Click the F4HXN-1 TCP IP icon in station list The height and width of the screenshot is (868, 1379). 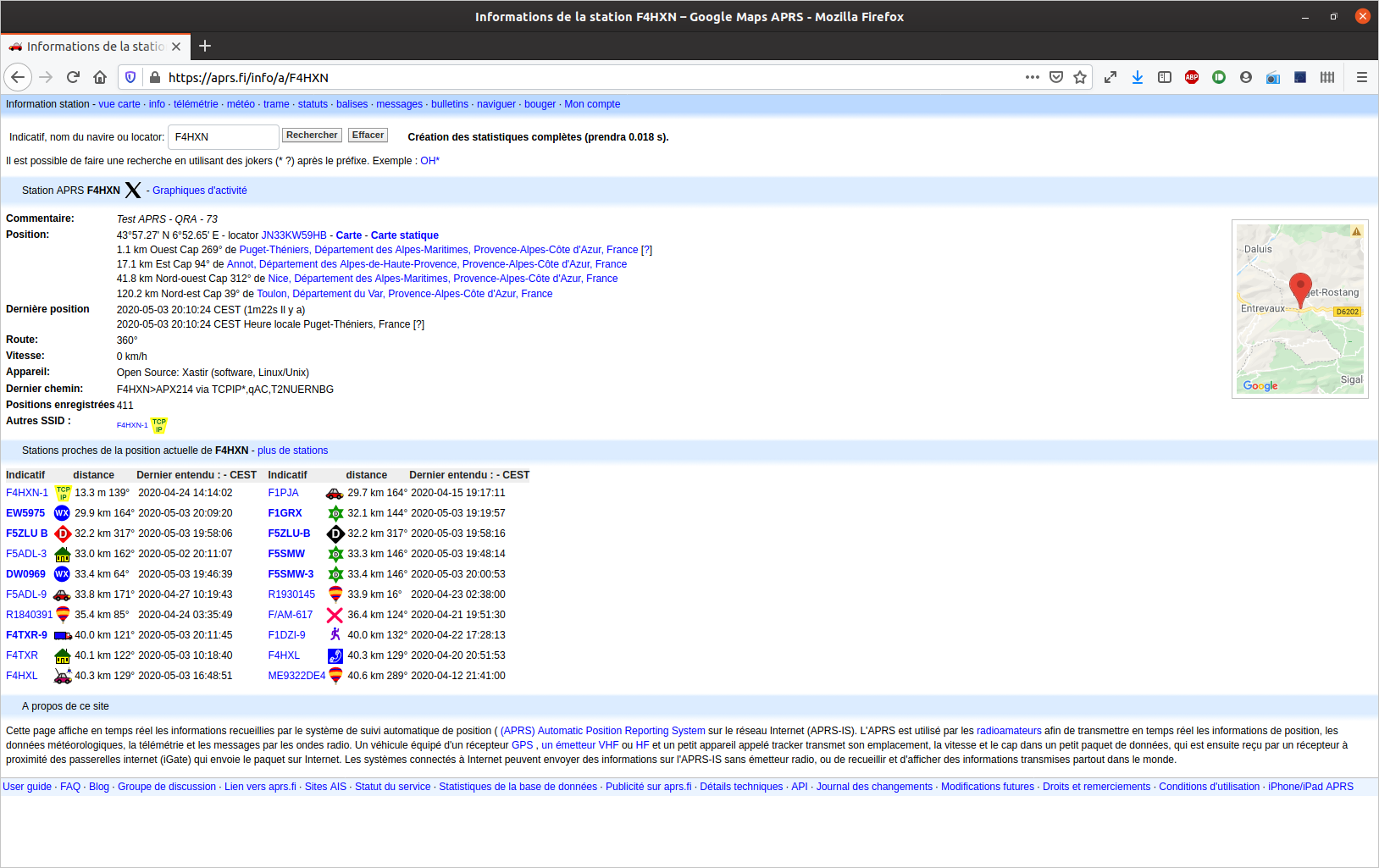(x=63, y=493)
